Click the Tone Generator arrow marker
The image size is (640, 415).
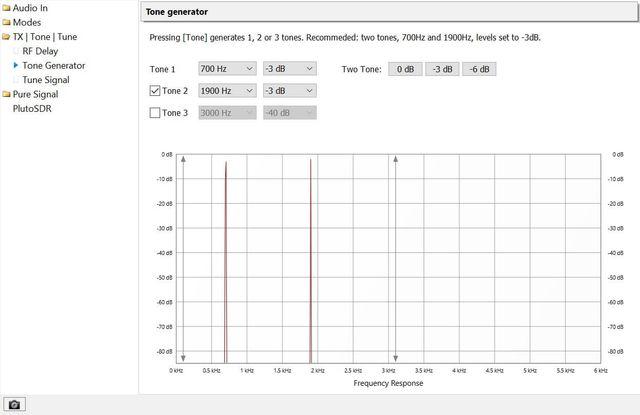[x=16, y=65]
